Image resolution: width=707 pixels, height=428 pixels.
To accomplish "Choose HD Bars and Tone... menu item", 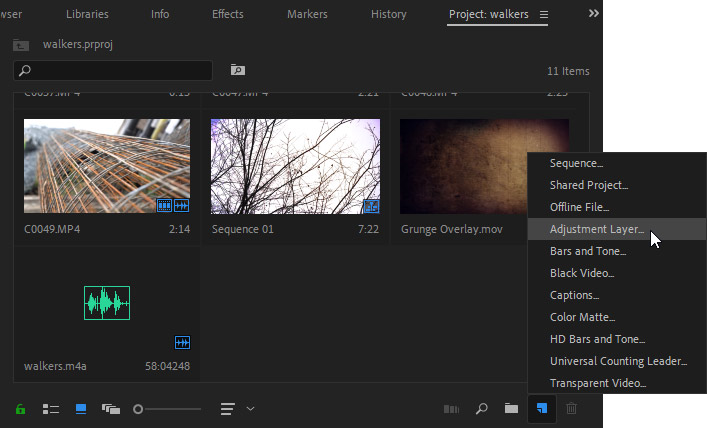I will click(617, 339).
